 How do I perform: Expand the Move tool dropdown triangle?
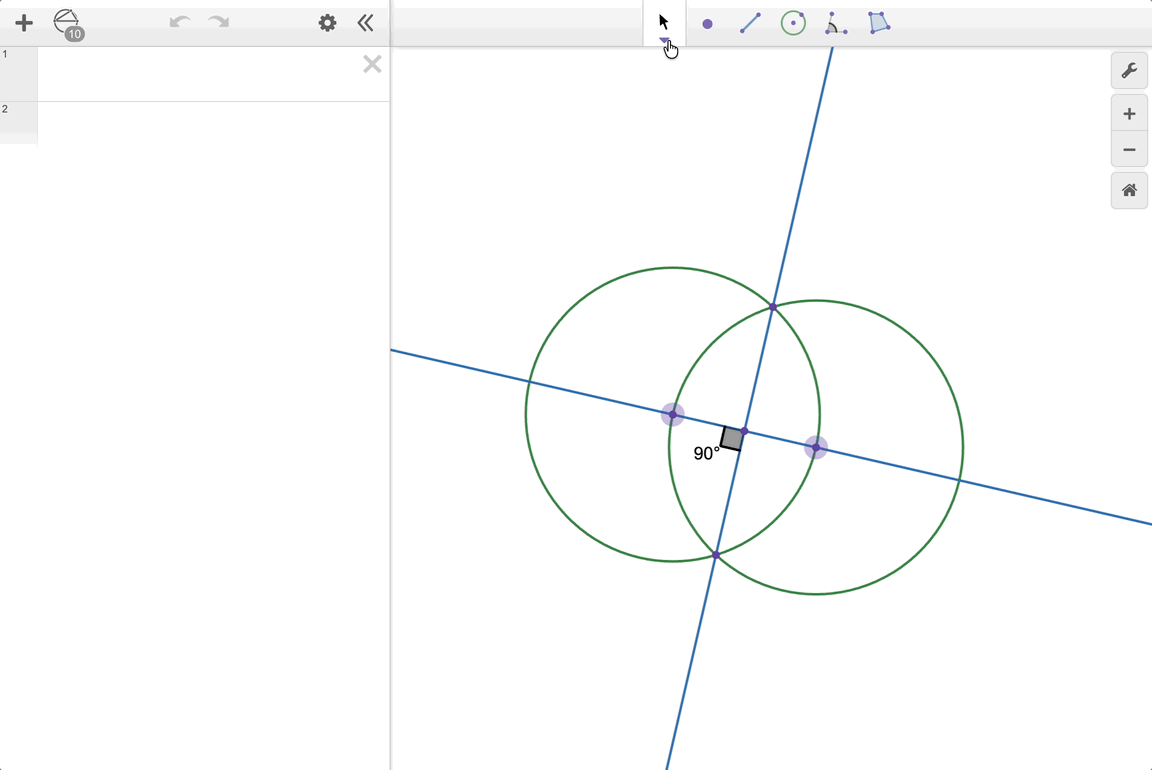pos(664,41)
